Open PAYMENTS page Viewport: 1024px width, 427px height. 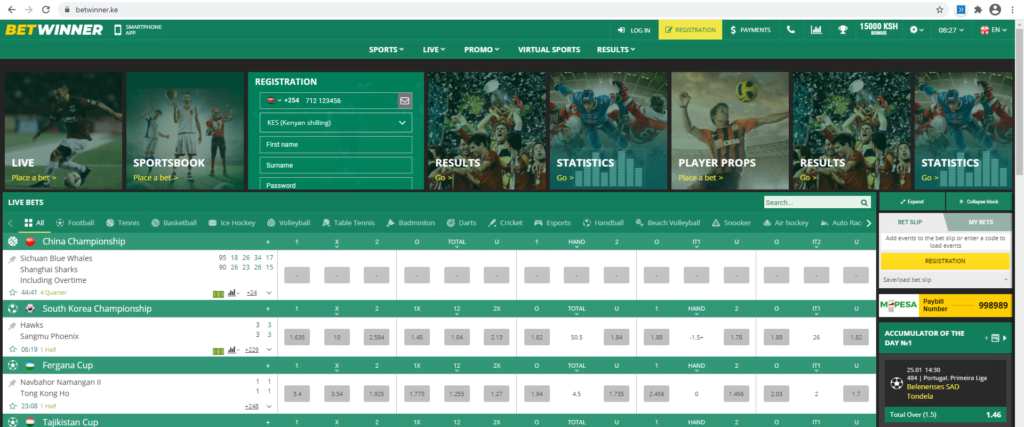750,30
